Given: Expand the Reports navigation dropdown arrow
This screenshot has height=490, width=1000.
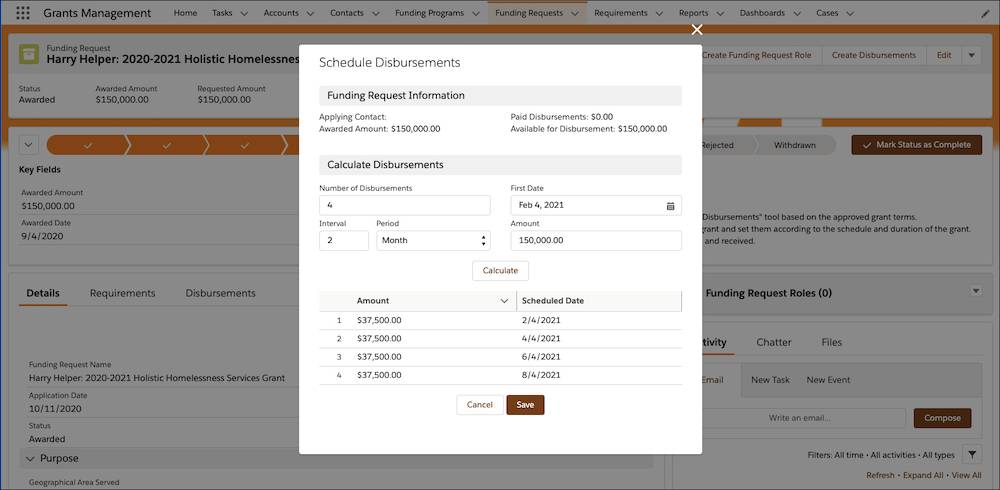Looking at the screenshot, I should pos(720,13).
